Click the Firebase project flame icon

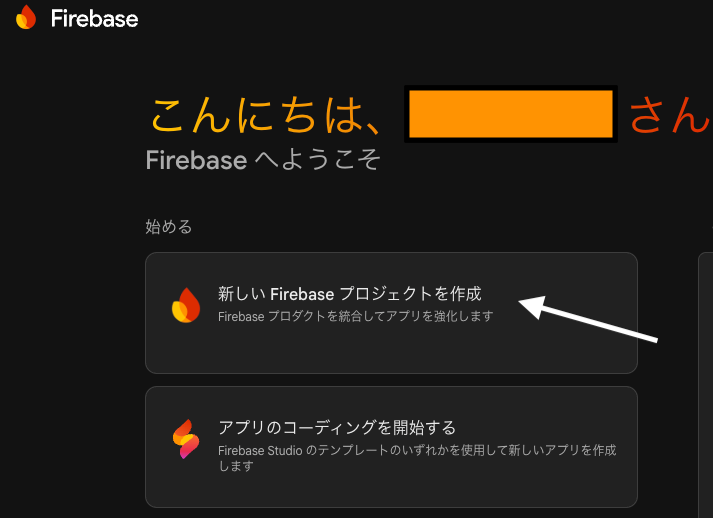tap(186, 305)
